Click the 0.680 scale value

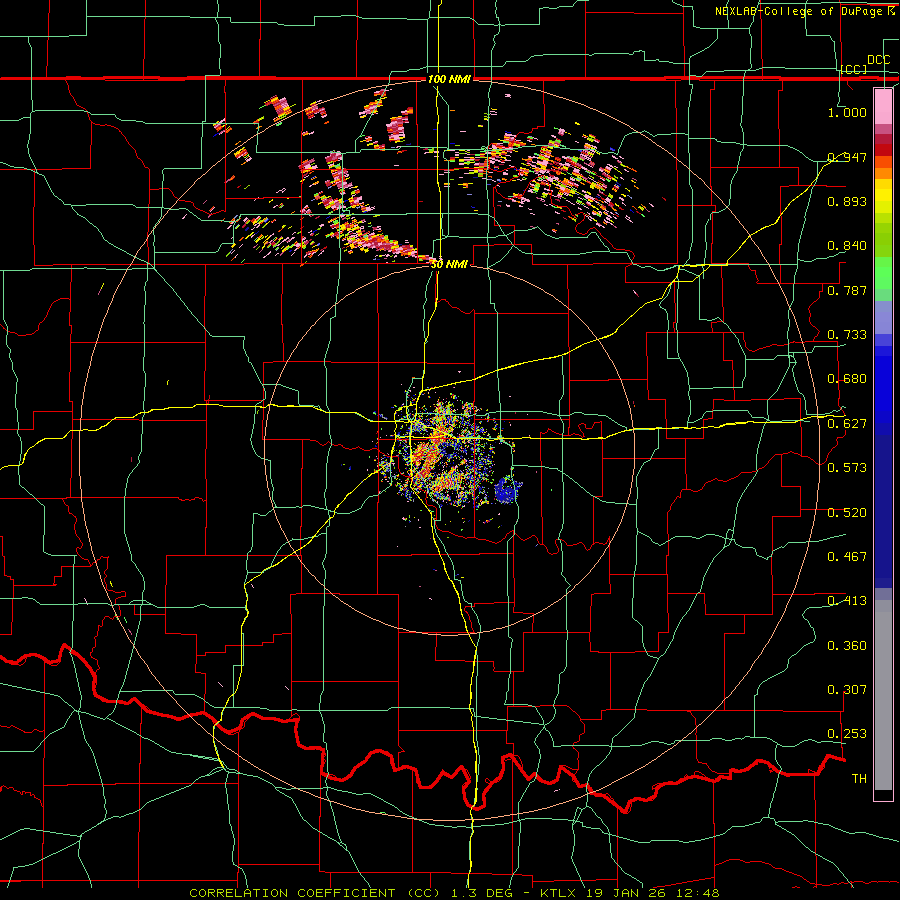pos(847,379)
